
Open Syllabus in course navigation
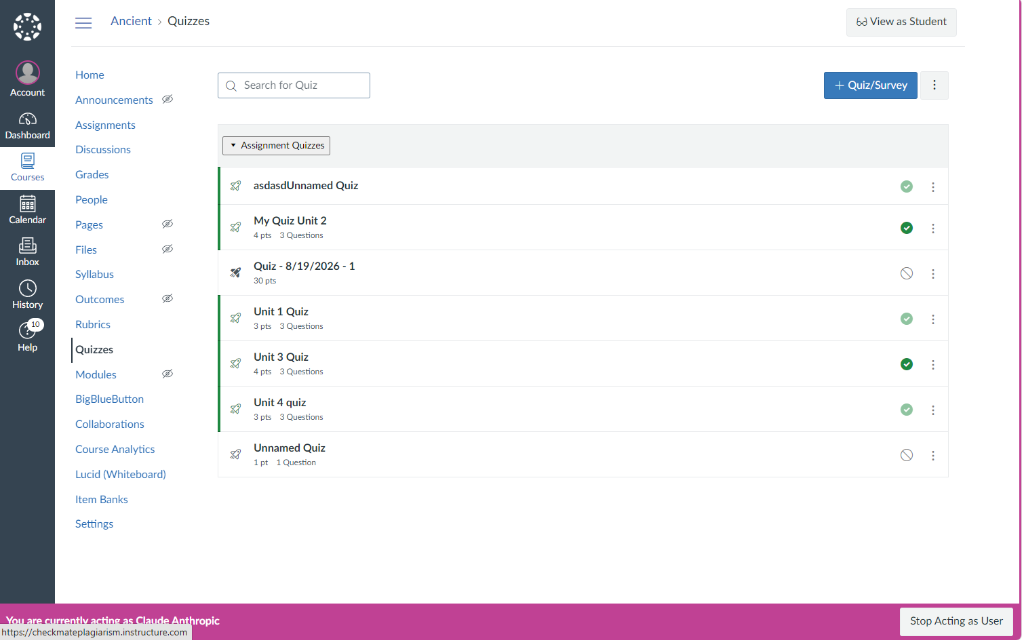pyautogui.click(x=95, y=274)
